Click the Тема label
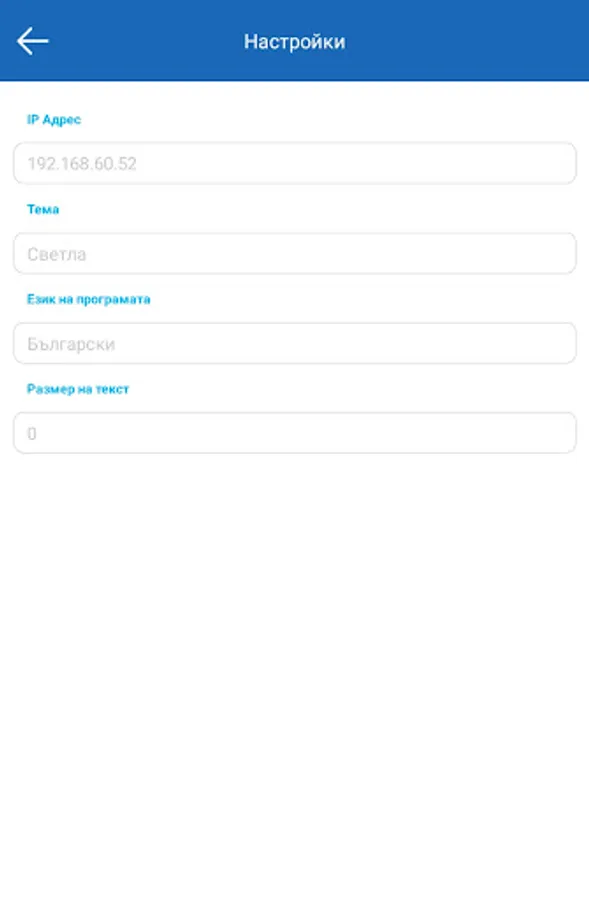This screenshot has height=900, width=589. [43, 209]
